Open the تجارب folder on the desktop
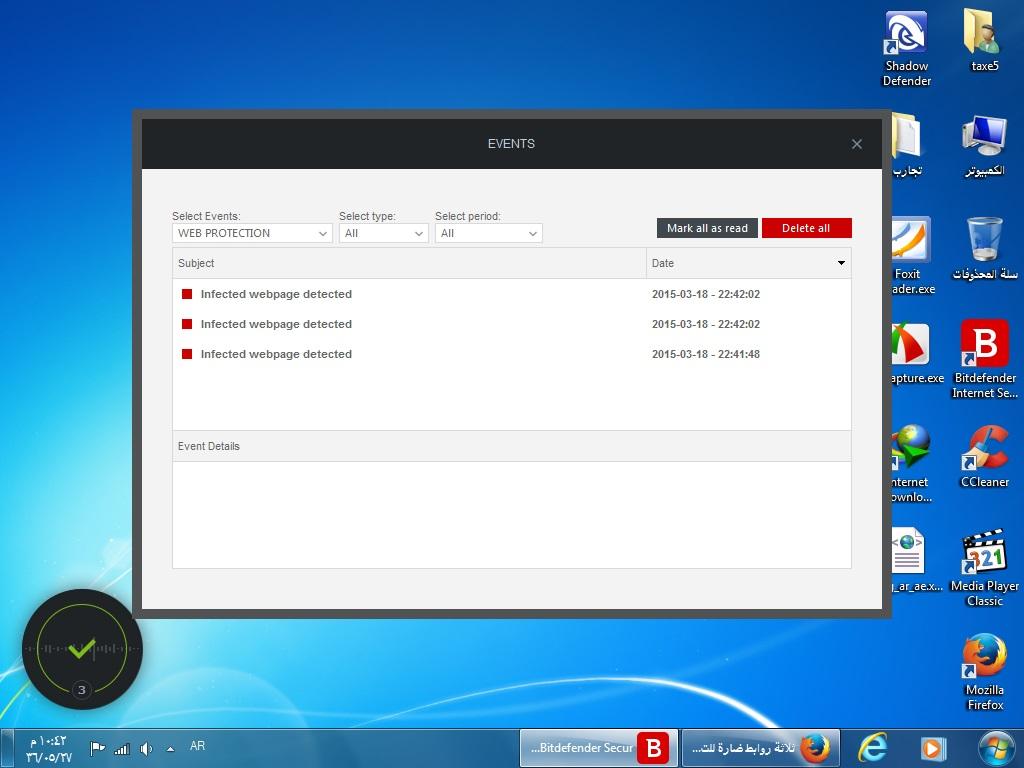Image resolution: width=1024 pixels, height=768 pixels. coord(908,145)
